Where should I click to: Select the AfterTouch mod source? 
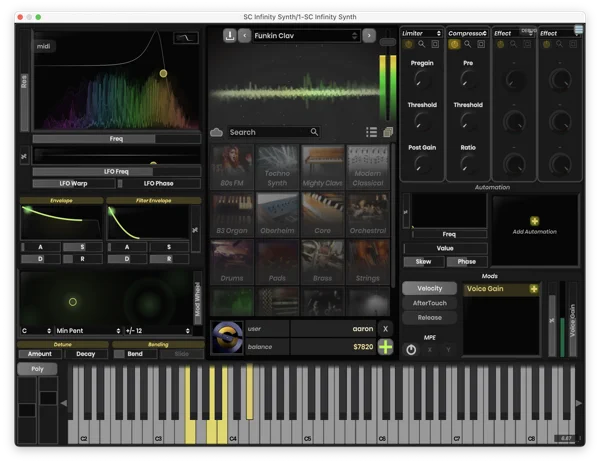(429, 303)
